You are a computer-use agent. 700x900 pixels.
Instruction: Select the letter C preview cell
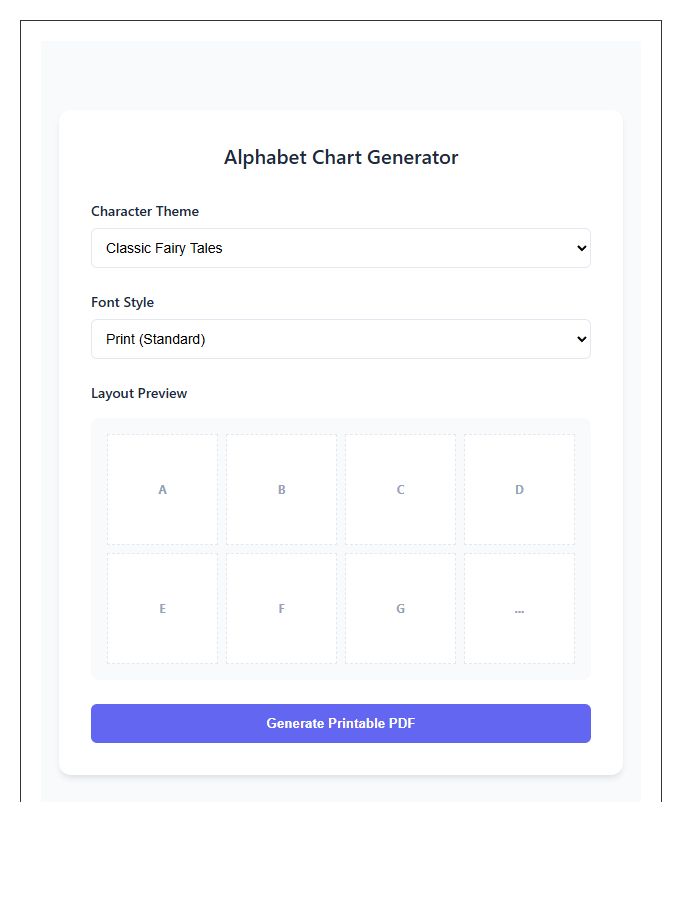pos(400,489)
